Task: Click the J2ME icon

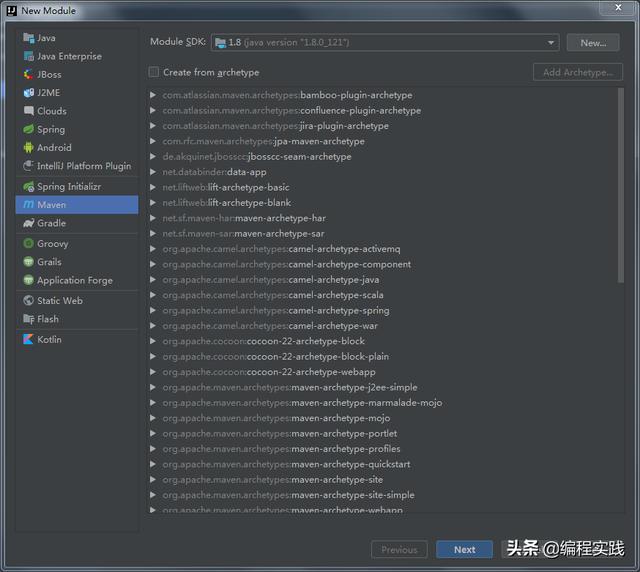Action: pyautogui.click(x=29, y=93)
